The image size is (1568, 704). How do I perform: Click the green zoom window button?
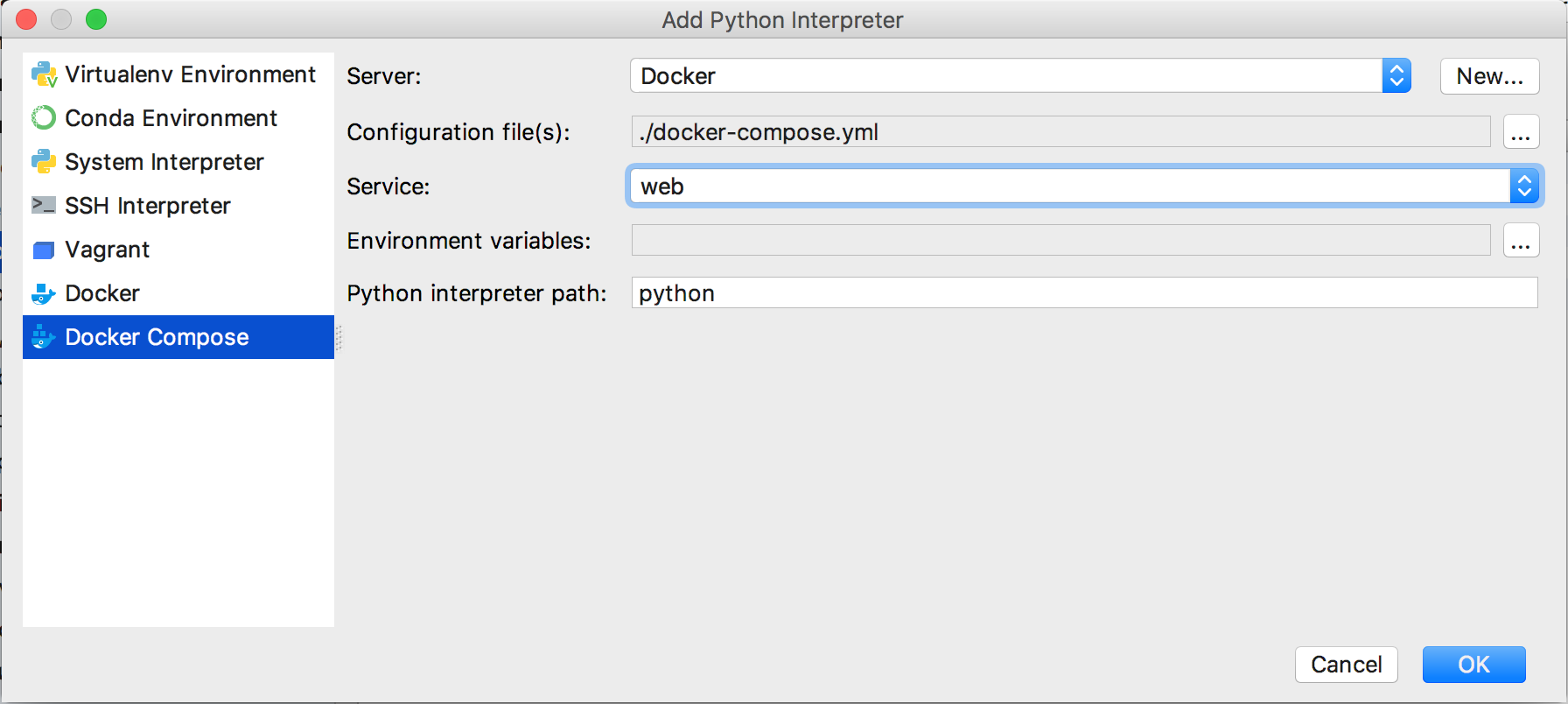tap(96, 19)
